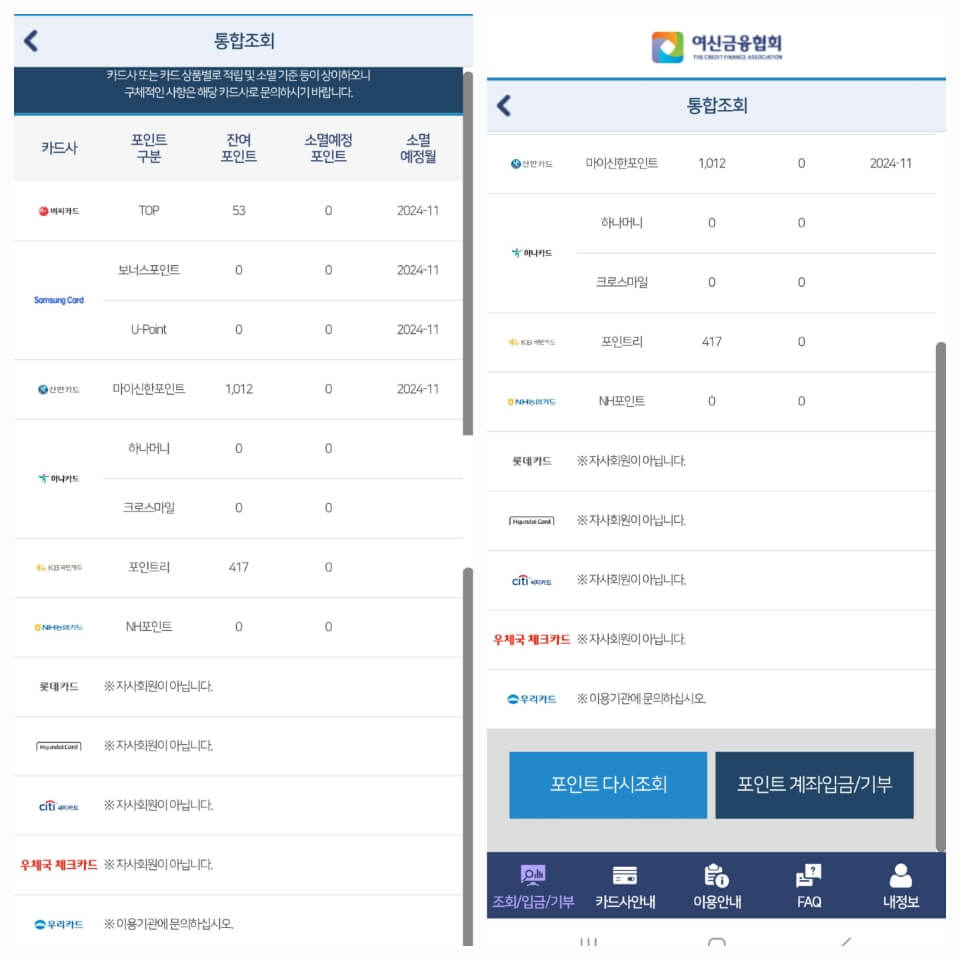Select NH포인트 in left screen

(x=149, y=626)
